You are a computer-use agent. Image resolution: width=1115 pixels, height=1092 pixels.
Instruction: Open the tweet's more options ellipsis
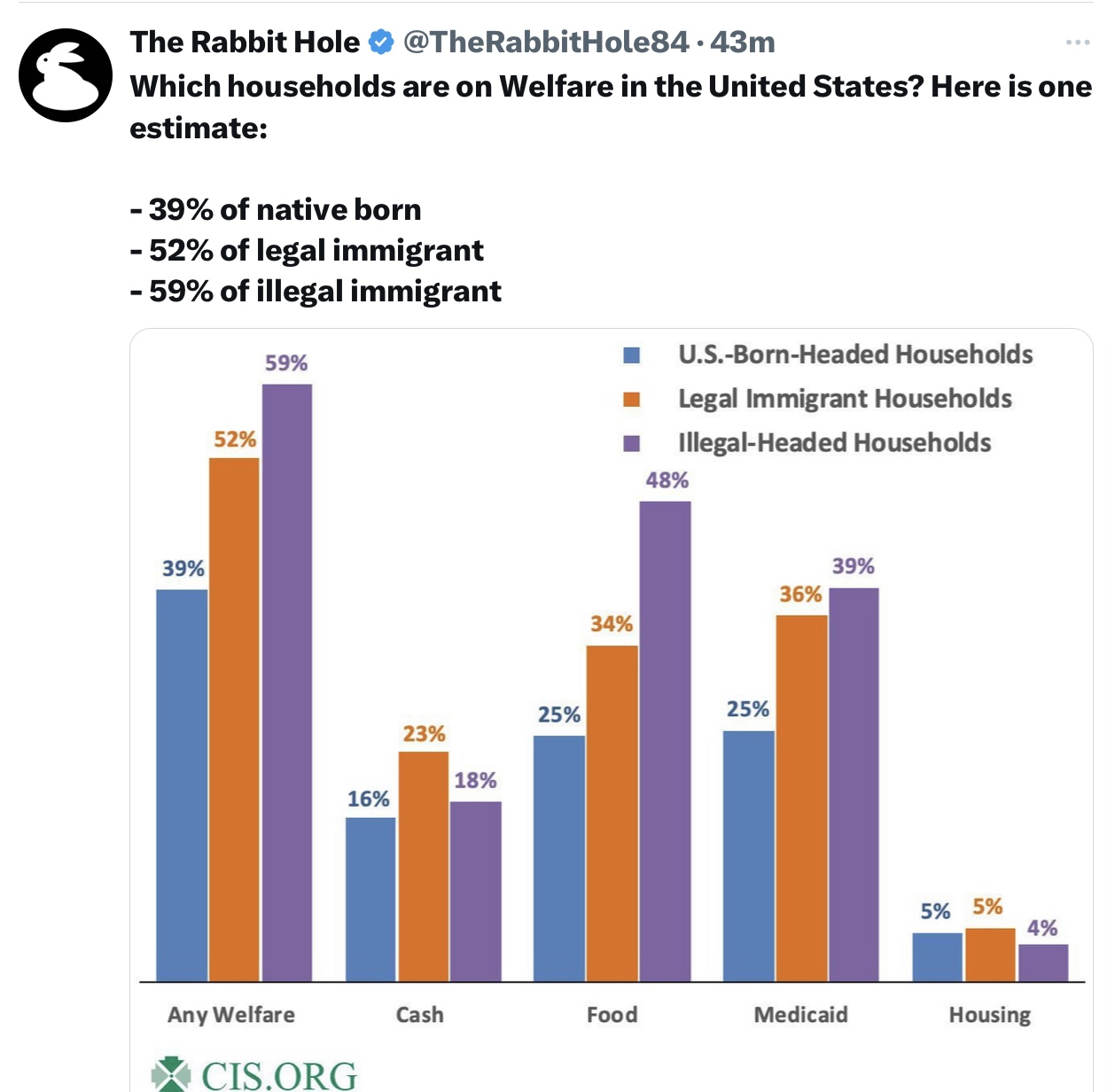pyautogui.click(x=1077, y=42)
